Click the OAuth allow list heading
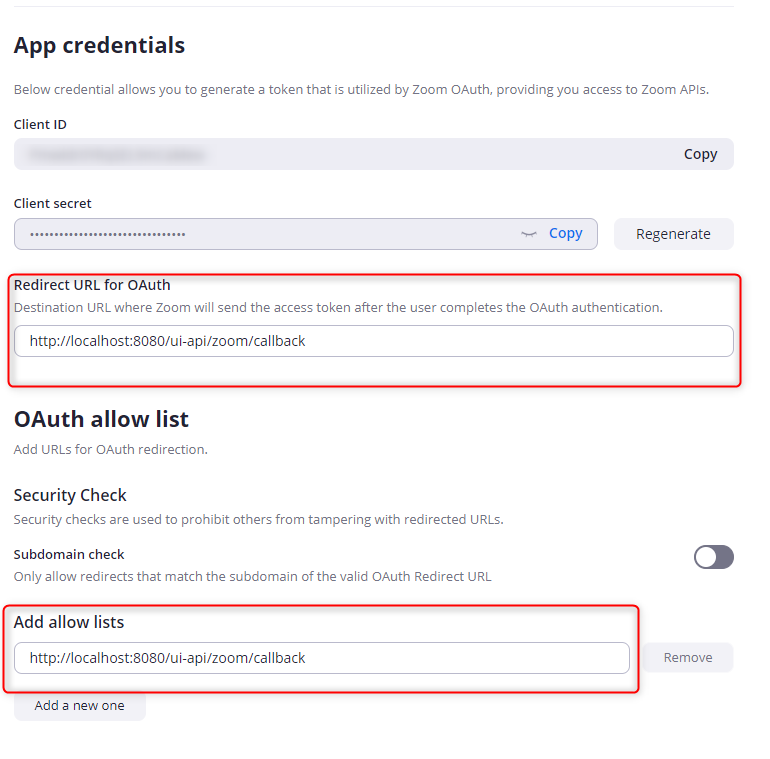This screenshot has height=759, width=770. [x=101, y=419]
